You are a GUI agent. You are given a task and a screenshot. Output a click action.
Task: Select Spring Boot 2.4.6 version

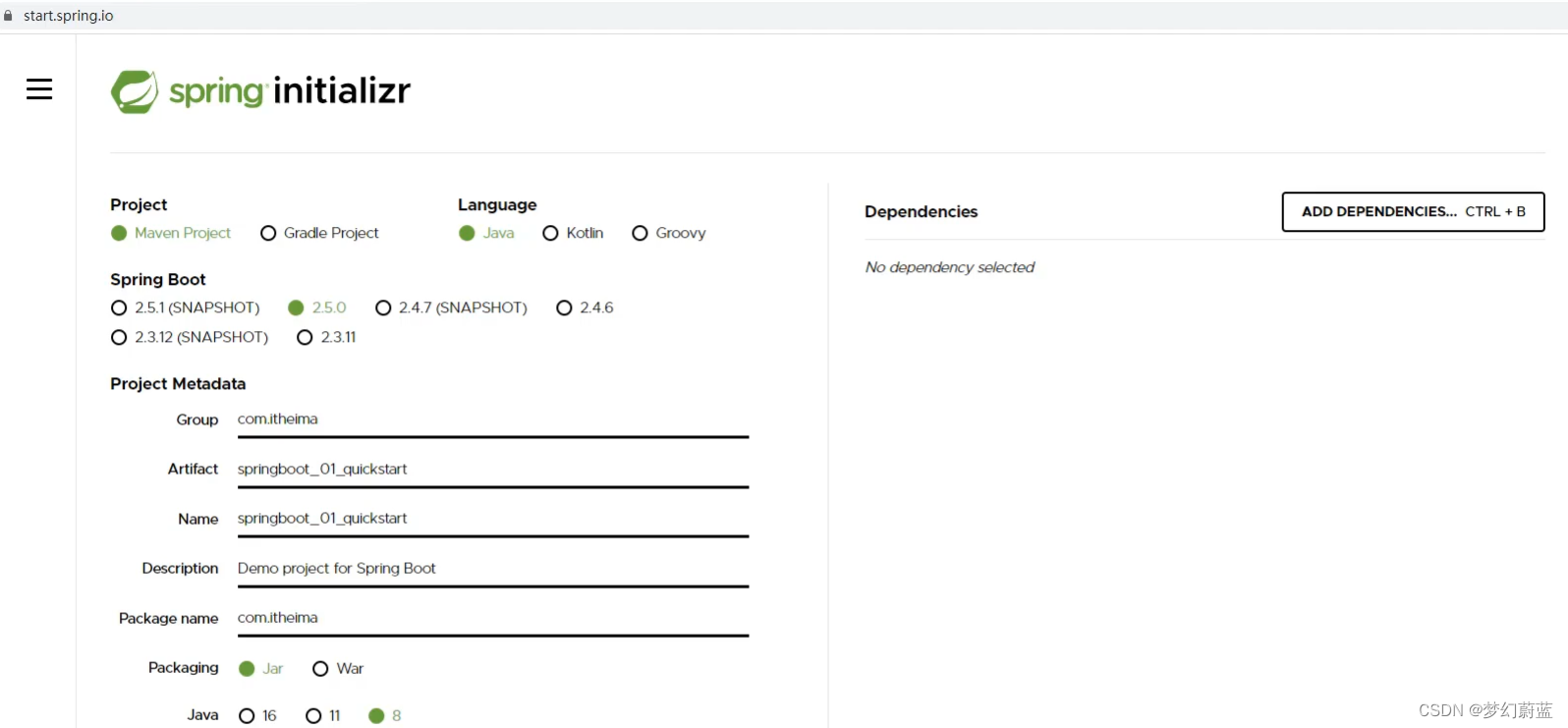coord(585,308)
